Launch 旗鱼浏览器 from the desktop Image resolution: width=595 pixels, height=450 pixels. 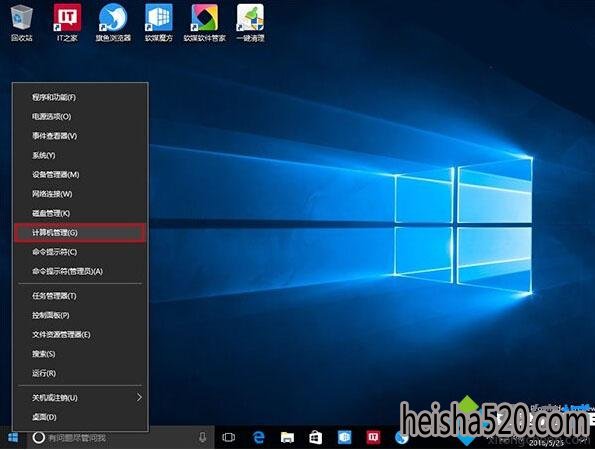113,22
